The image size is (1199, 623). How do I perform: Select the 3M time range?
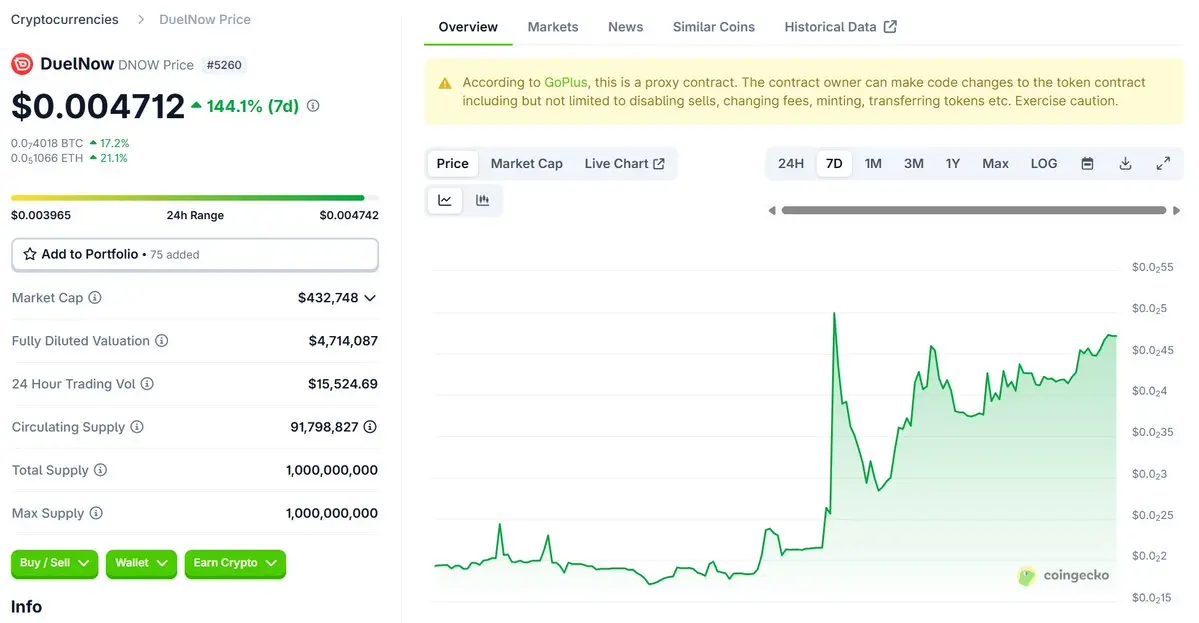(x=914, y=164)
